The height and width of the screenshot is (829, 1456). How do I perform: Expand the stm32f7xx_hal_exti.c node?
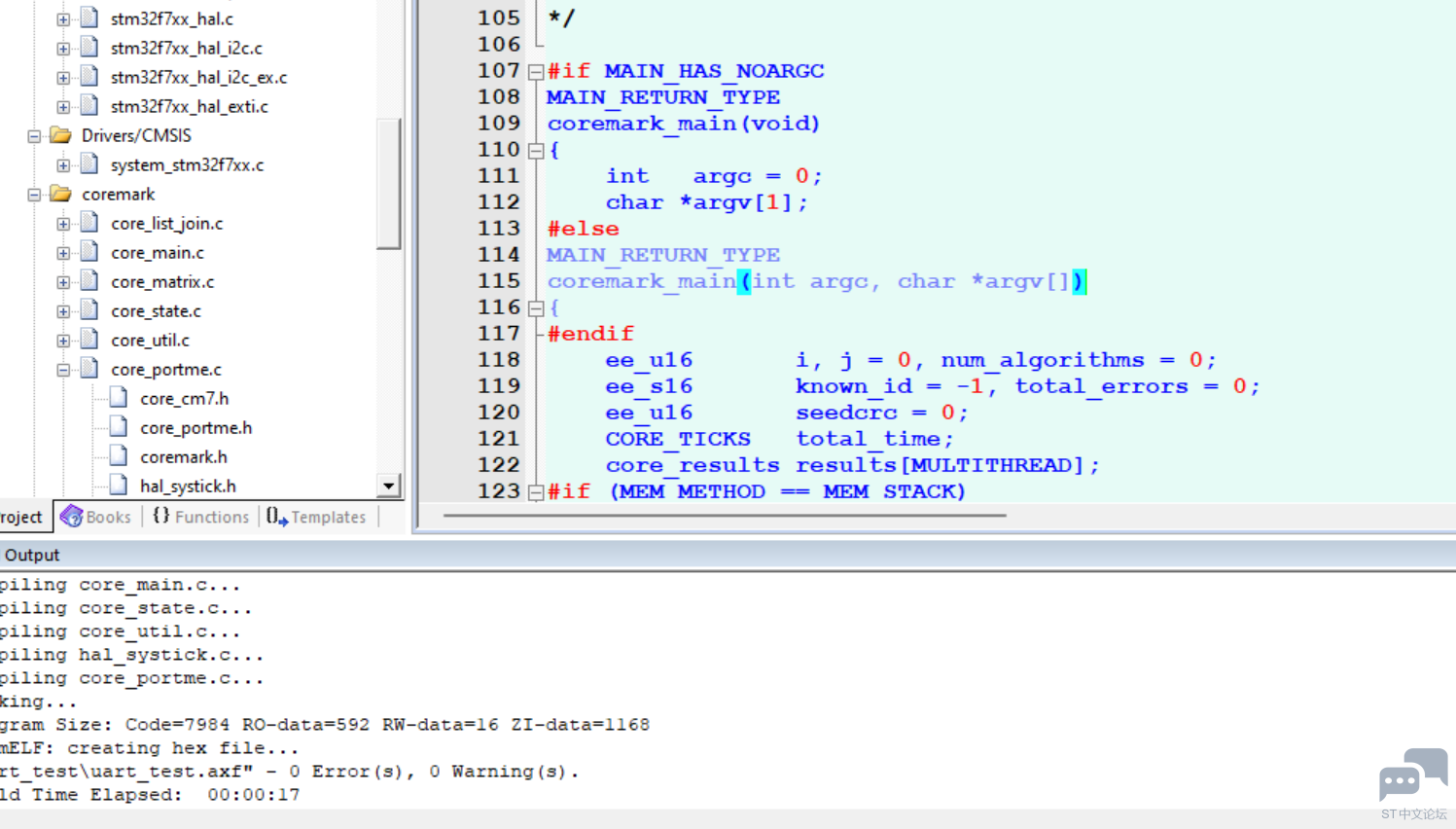(63, 107)
